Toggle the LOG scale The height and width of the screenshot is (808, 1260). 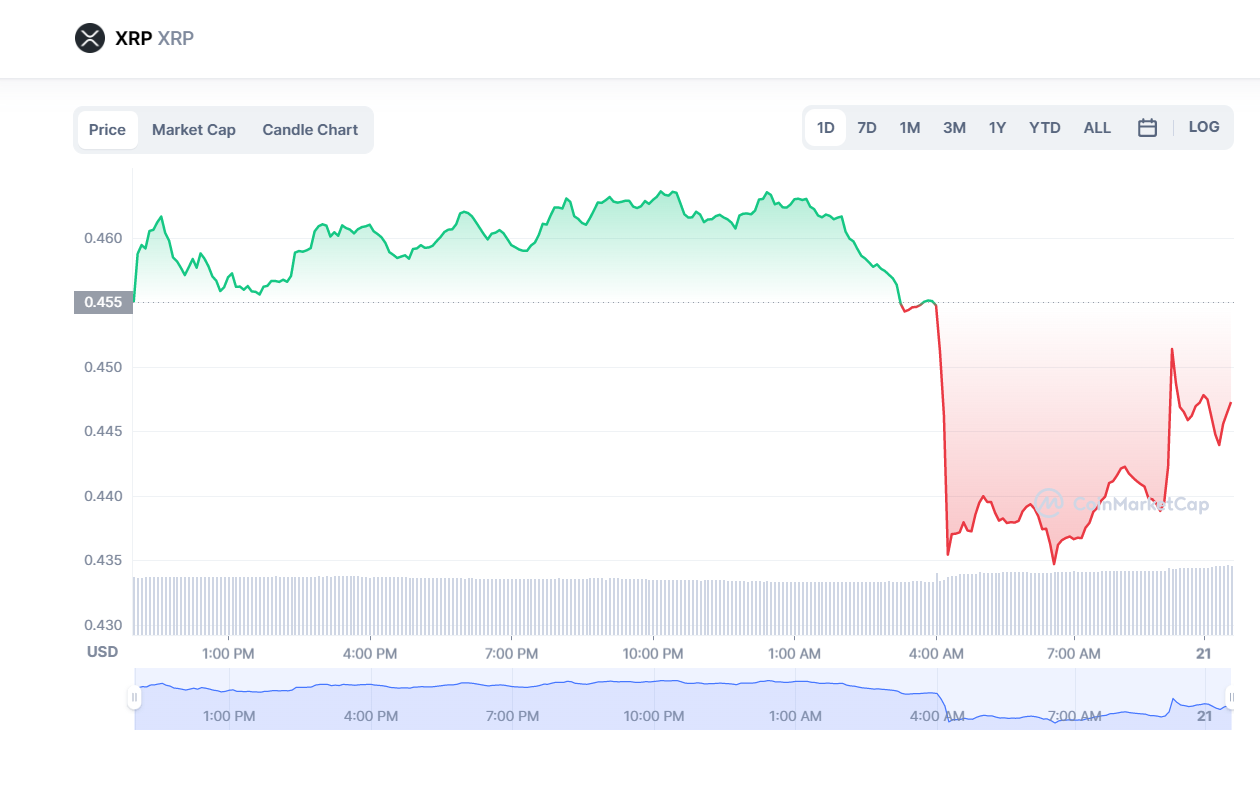(1204, 127)
